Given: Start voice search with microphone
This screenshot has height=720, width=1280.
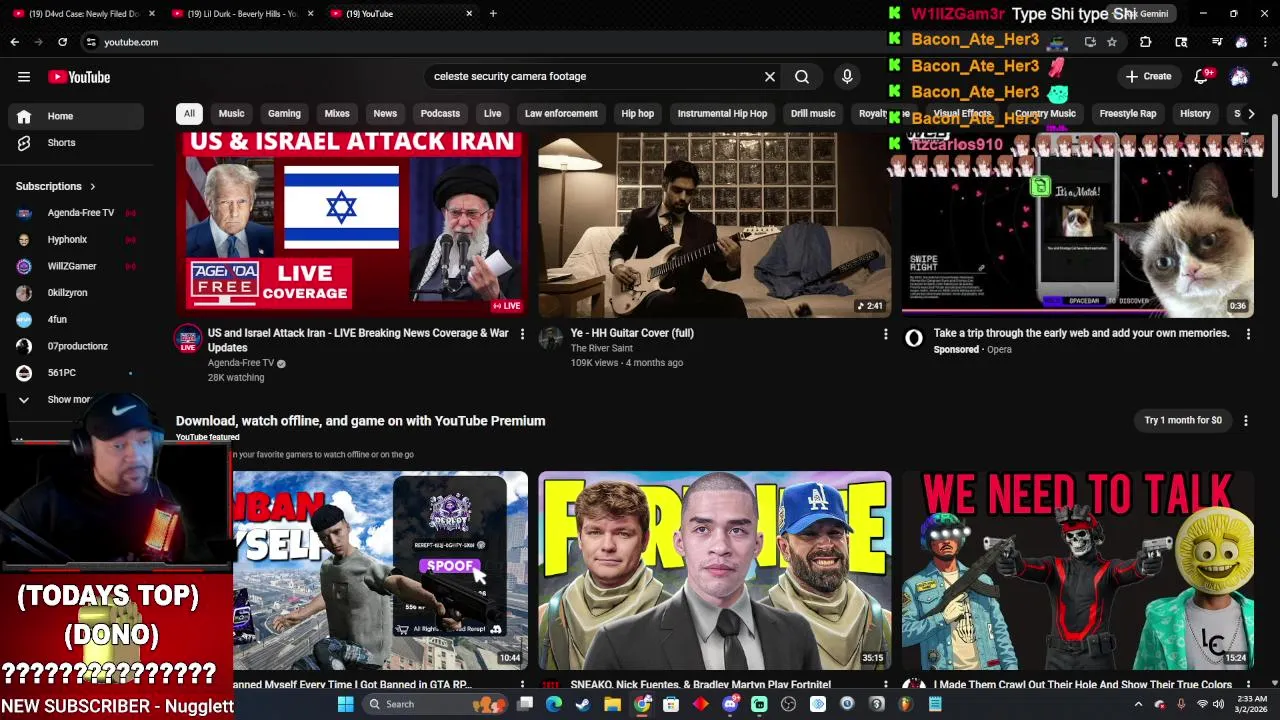Looking at the screenshot, I should 847,76.
